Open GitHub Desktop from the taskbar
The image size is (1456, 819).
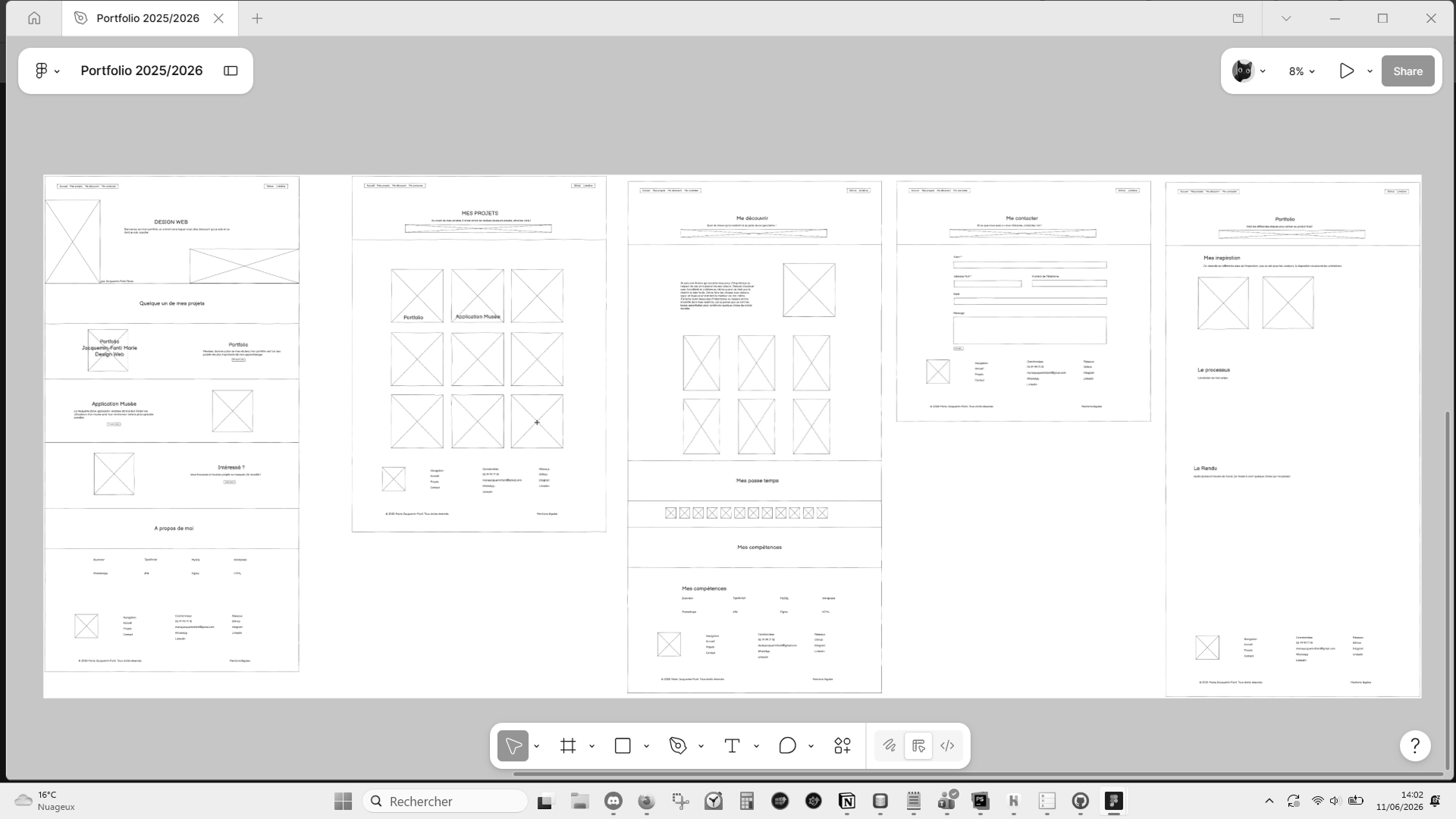(x=1081, y=802)
